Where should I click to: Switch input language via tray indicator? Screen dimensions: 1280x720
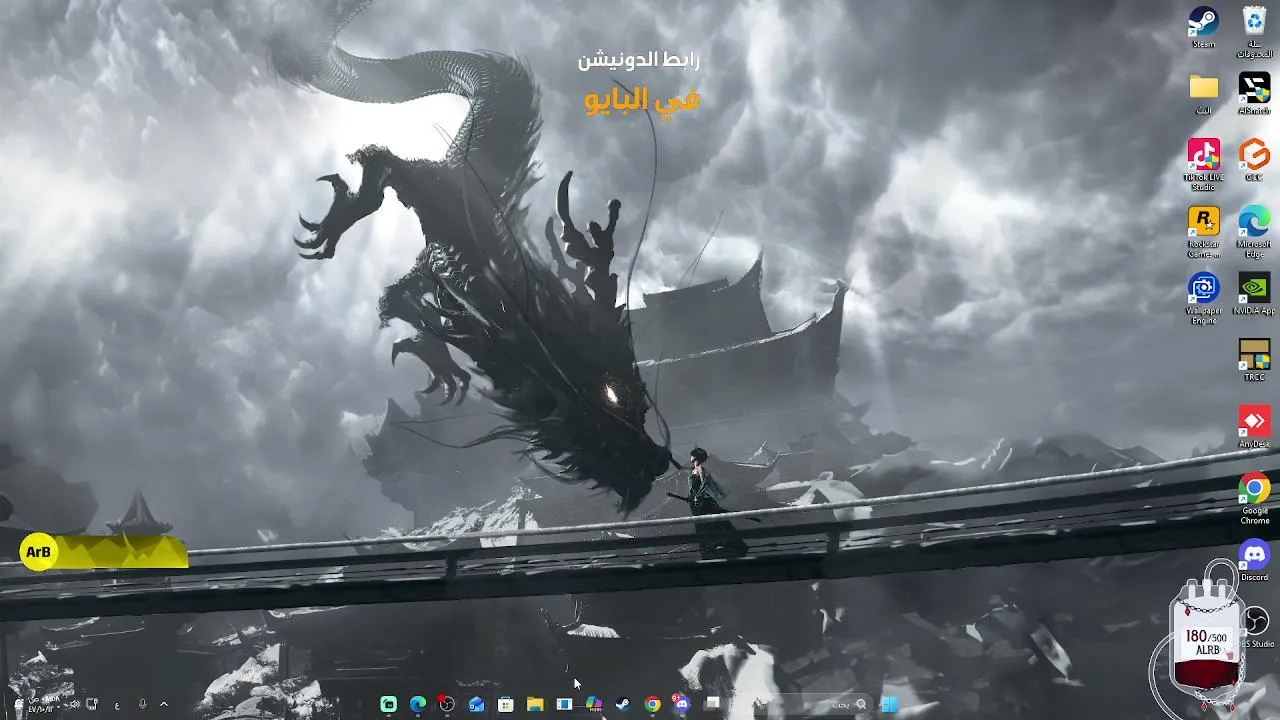[117, 704]
